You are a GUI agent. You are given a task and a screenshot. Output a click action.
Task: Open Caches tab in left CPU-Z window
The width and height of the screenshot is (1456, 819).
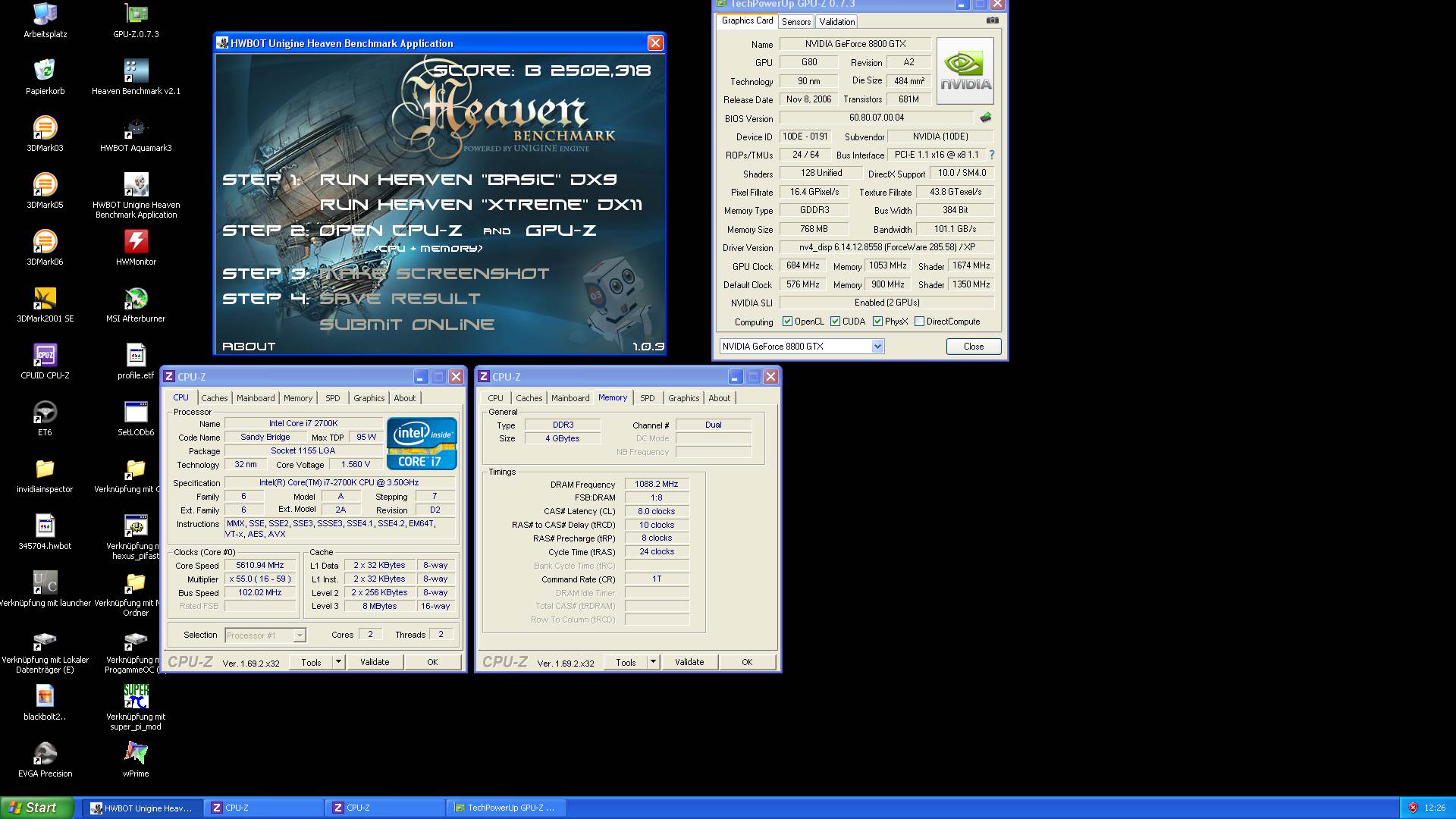point(214,398)
